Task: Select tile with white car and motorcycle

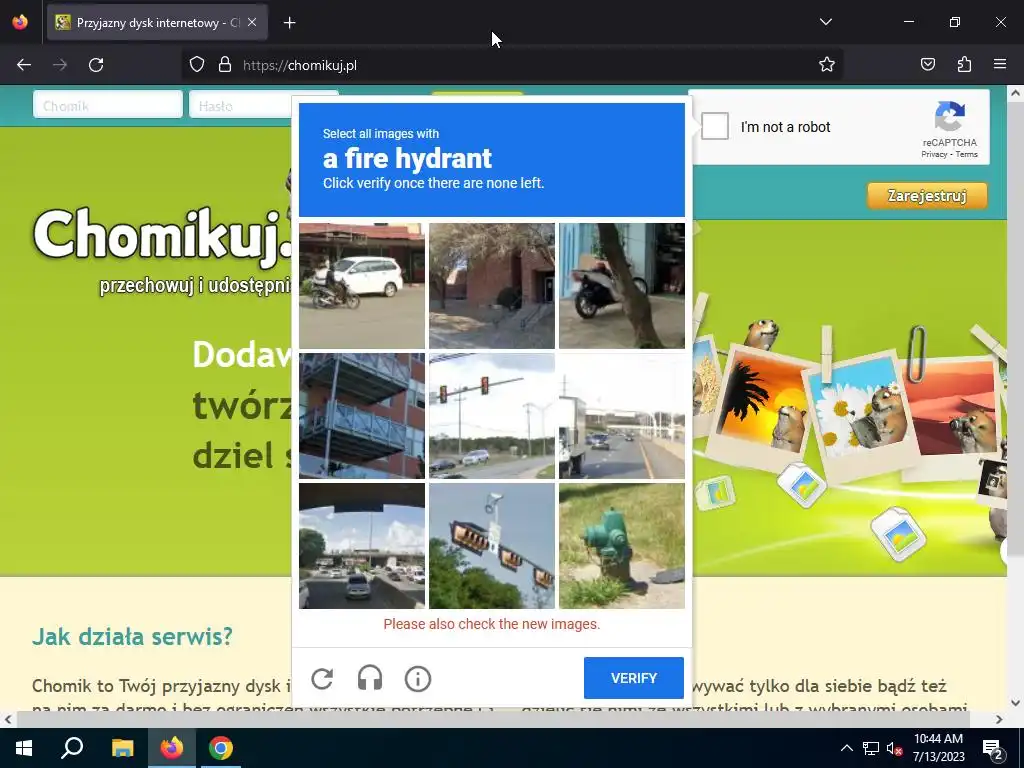Action: pos(362,286)
